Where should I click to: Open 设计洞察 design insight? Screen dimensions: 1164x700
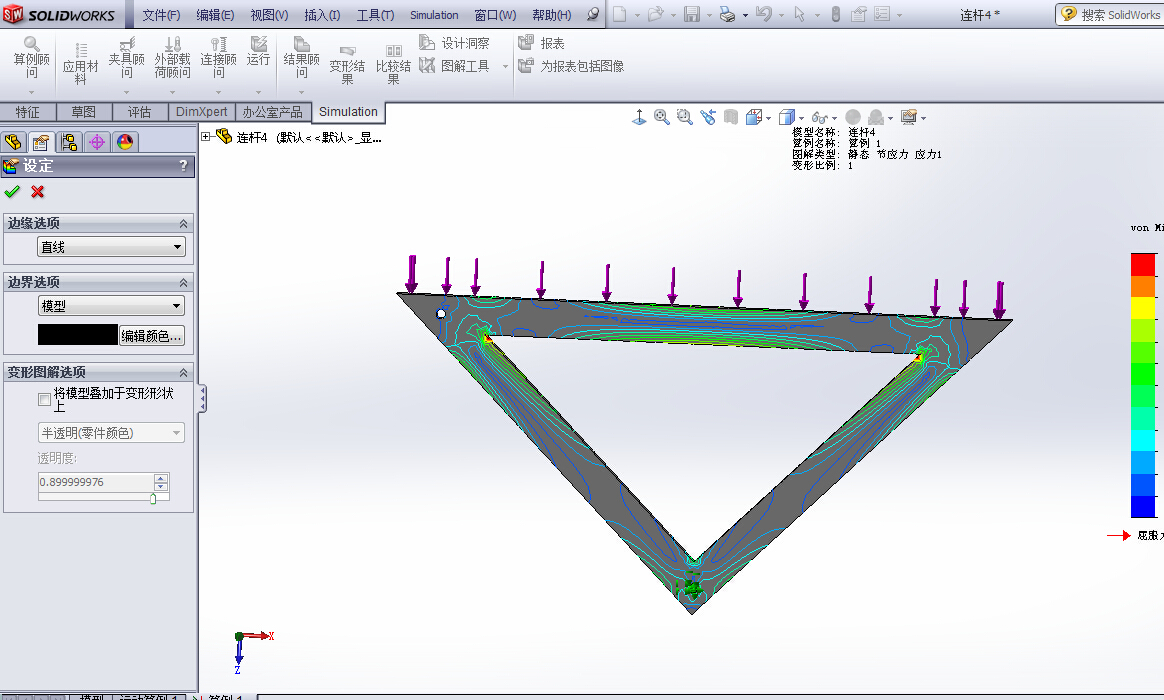pyautogui.click(x=454, y=43)
